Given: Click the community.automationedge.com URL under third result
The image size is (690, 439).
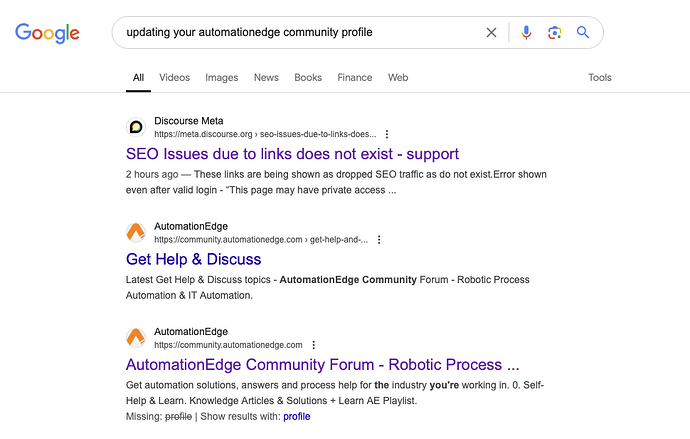Looking at the screenshot, I should [228, 345].
